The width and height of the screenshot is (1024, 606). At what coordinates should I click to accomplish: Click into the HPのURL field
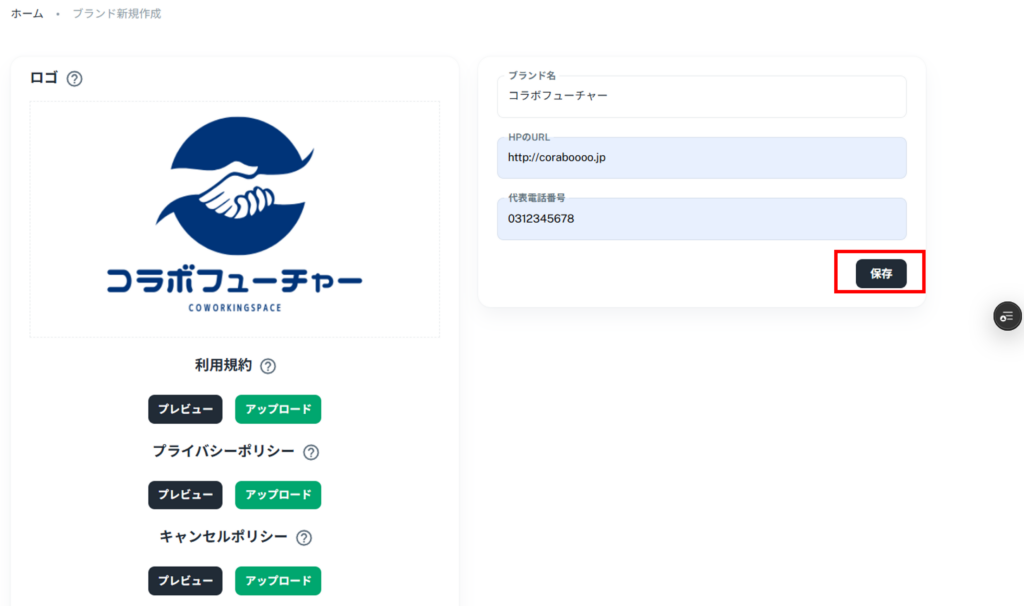(x=701, y=158)
